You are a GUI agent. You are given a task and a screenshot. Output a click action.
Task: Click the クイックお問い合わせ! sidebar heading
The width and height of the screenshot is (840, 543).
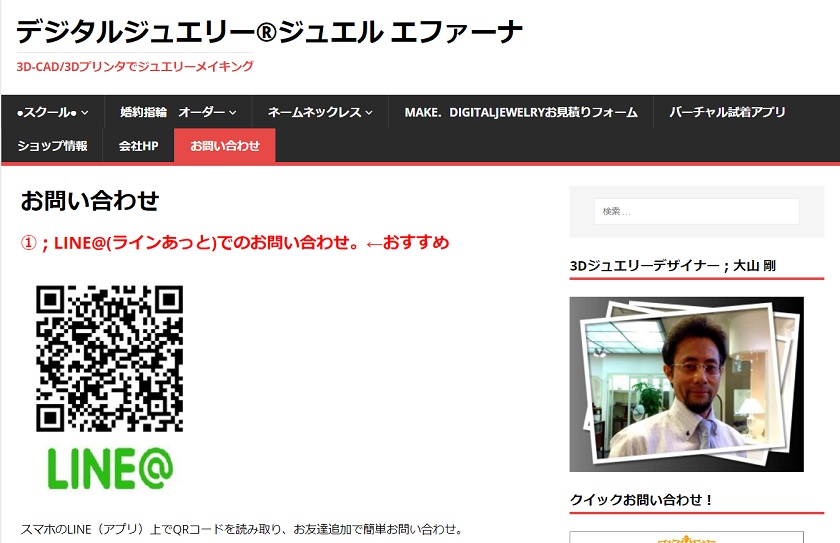tap(641, 499)
